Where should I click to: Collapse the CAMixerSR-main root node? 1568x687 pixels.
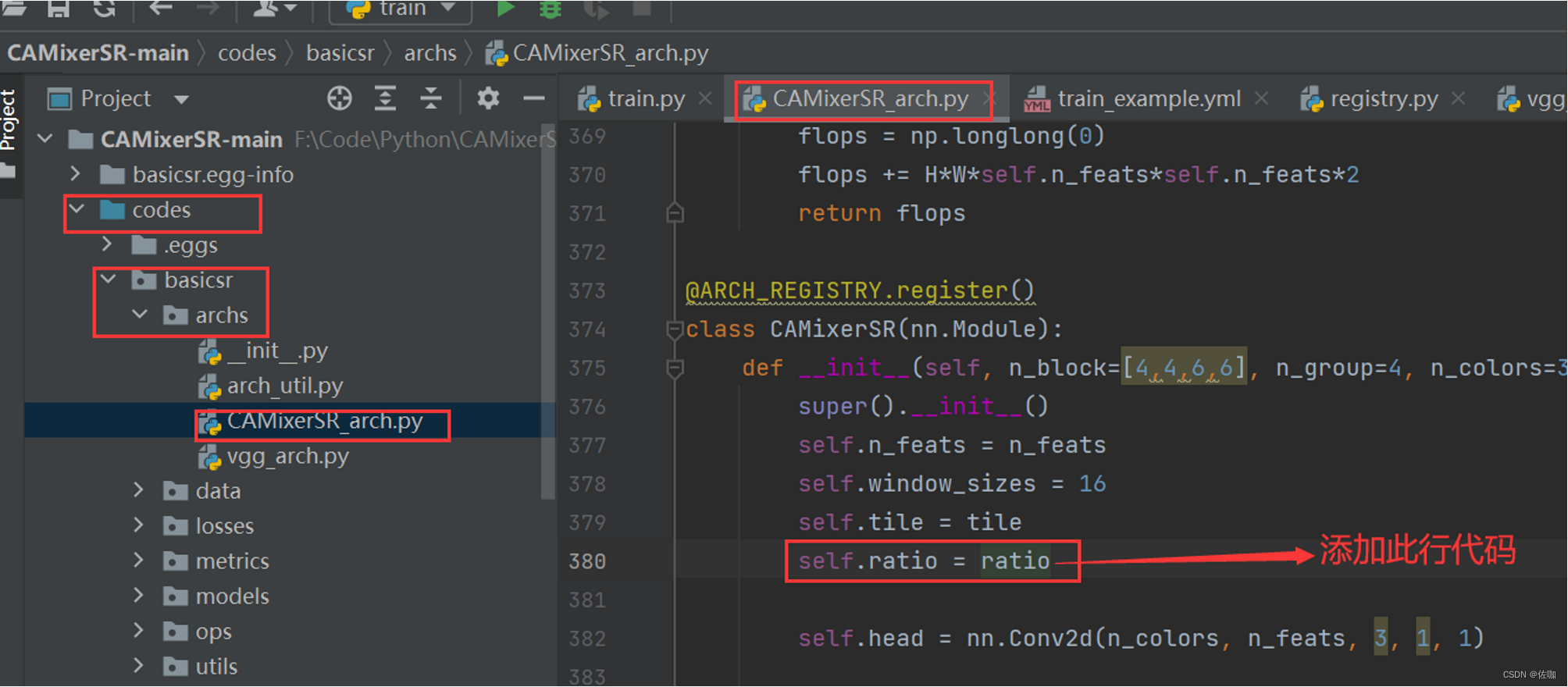(x=45, y=139)
